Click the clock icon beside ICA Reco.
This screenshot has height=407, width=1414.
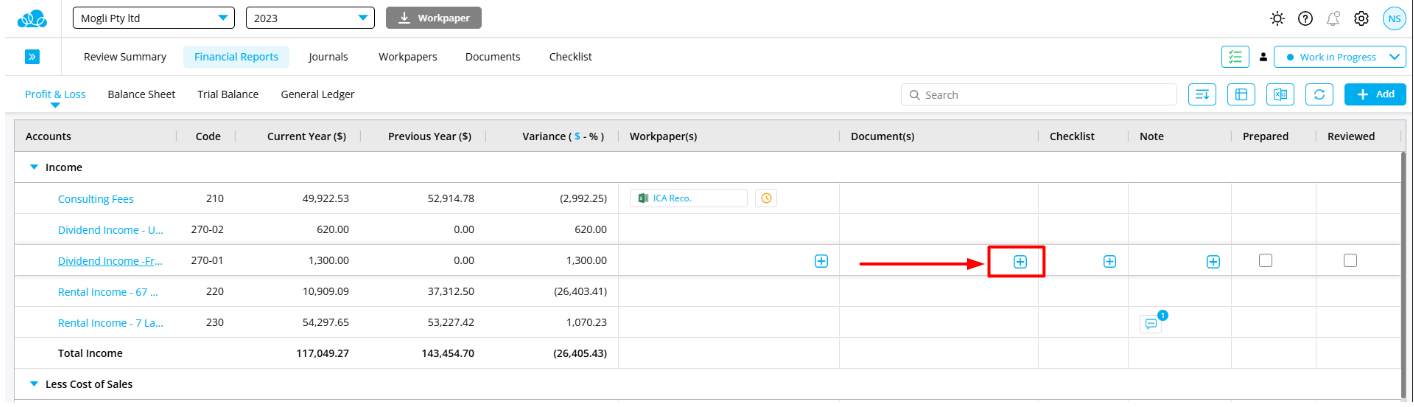pos(766,198)
